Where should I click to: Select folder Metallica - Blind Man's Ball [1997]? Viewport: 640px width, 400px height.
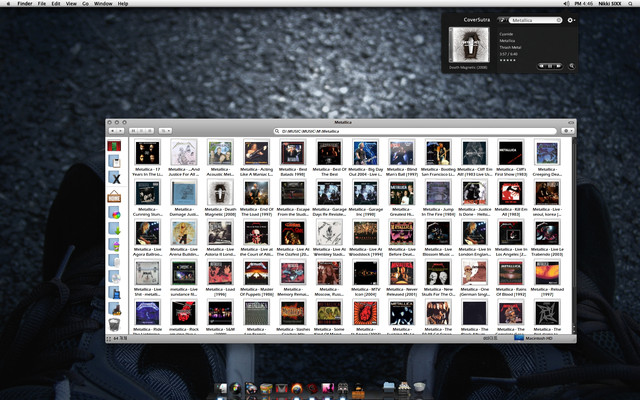[x=402, y=158]
